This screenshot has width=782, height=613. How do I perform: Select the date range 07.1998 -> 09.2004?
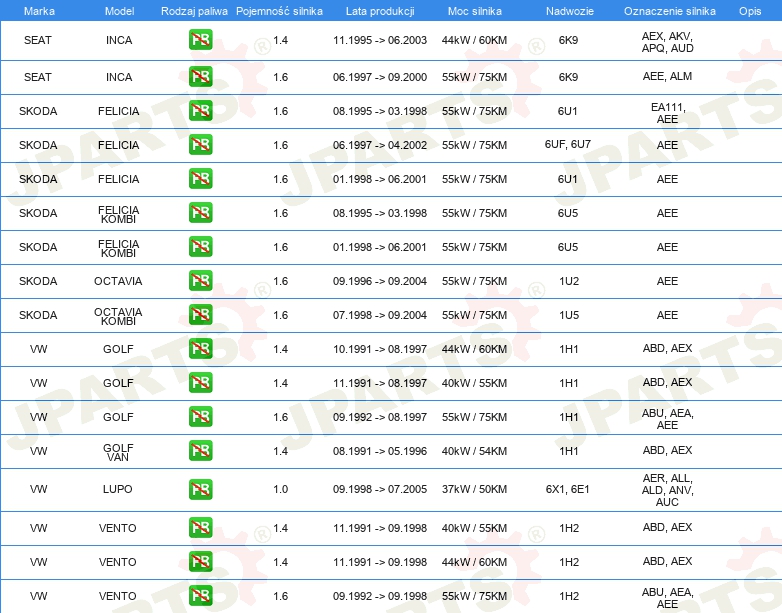380,315
